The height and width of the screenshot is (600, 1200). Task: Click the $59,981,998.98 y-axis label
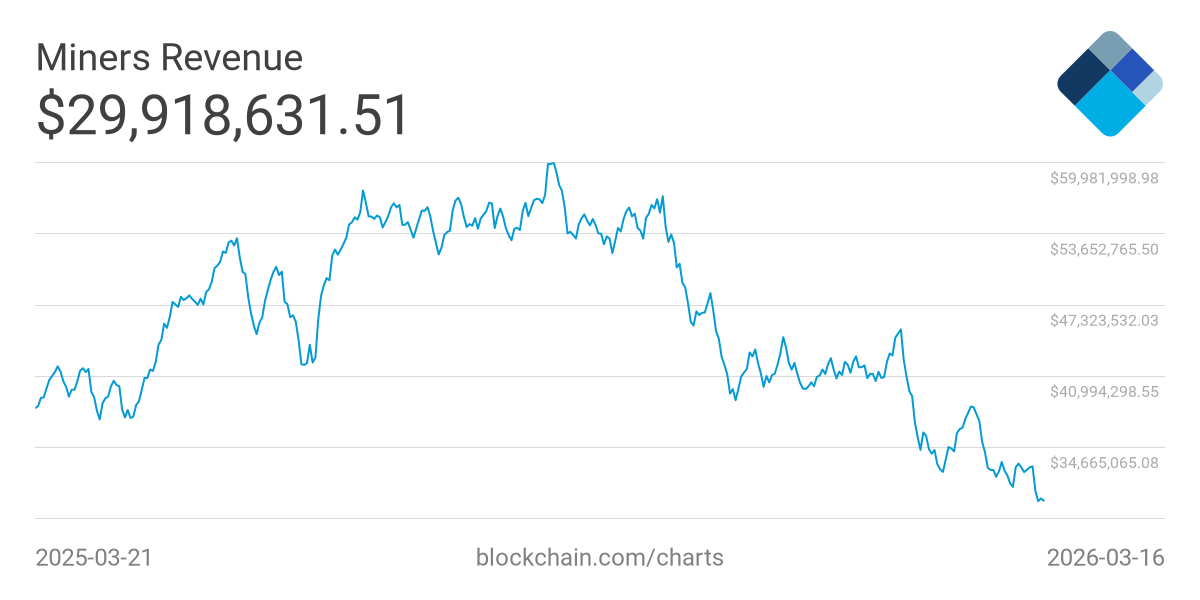[x=1104, y=178]
